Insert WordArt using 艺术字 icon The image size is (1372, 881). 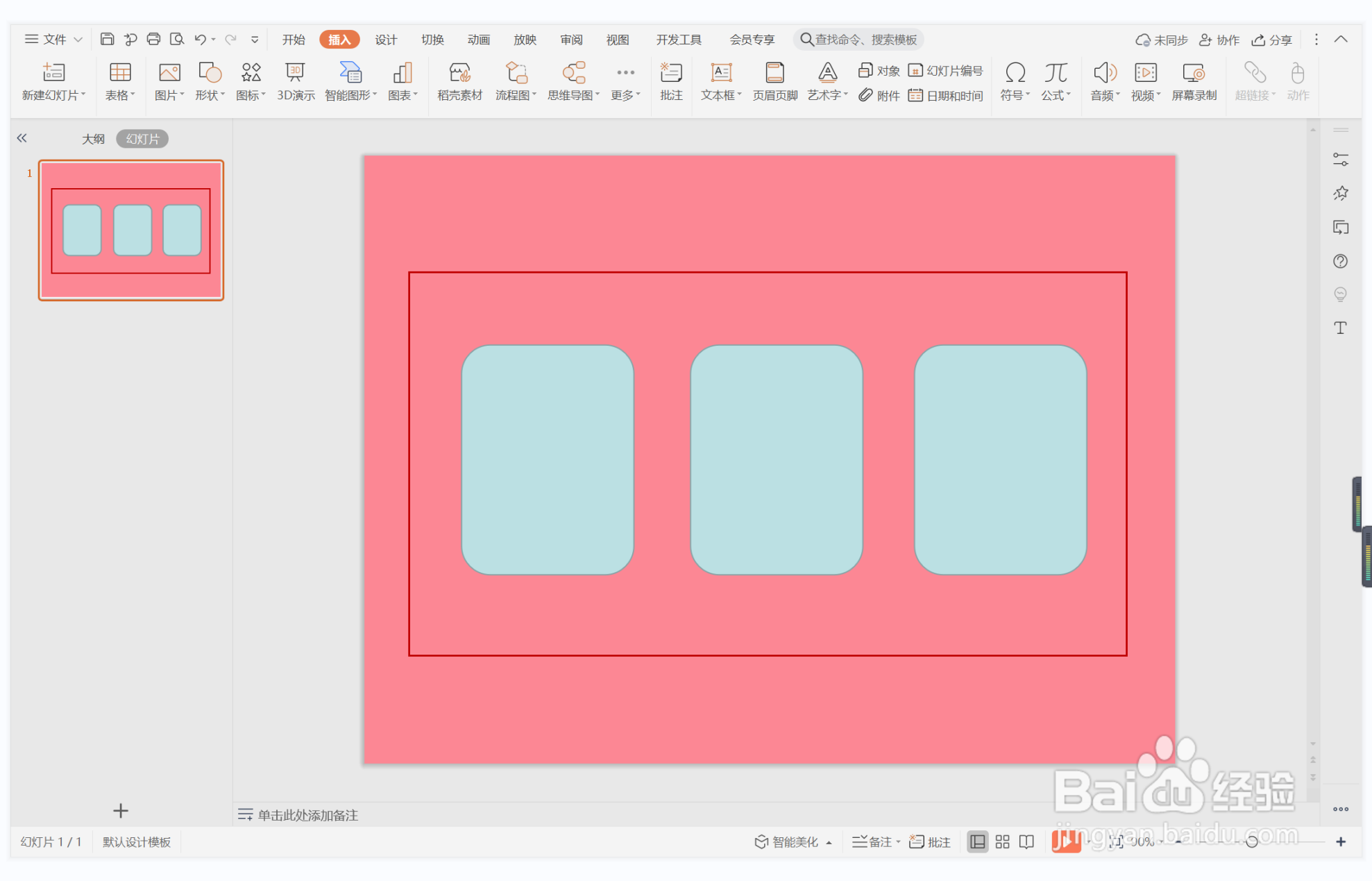pos(827,74)
